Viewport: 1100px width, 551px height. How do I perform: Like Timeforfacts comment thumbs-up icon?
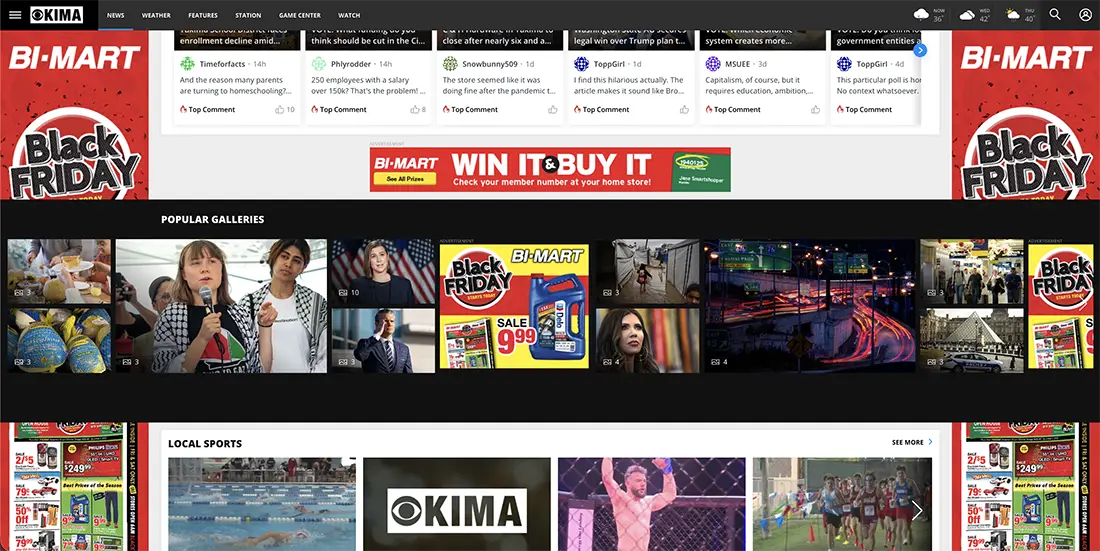(x=279, y=109)
